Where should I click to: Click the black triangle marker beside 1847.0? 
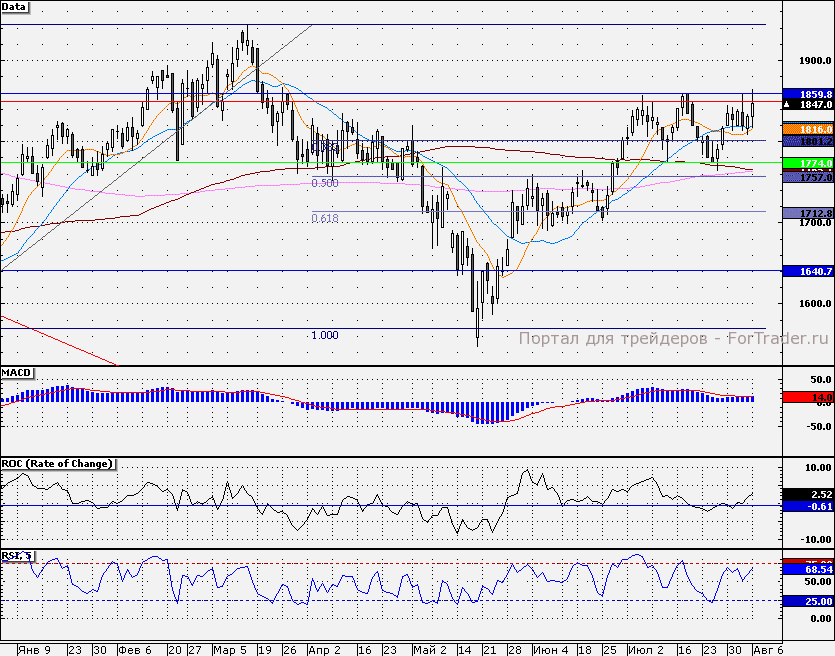point(788,104)
